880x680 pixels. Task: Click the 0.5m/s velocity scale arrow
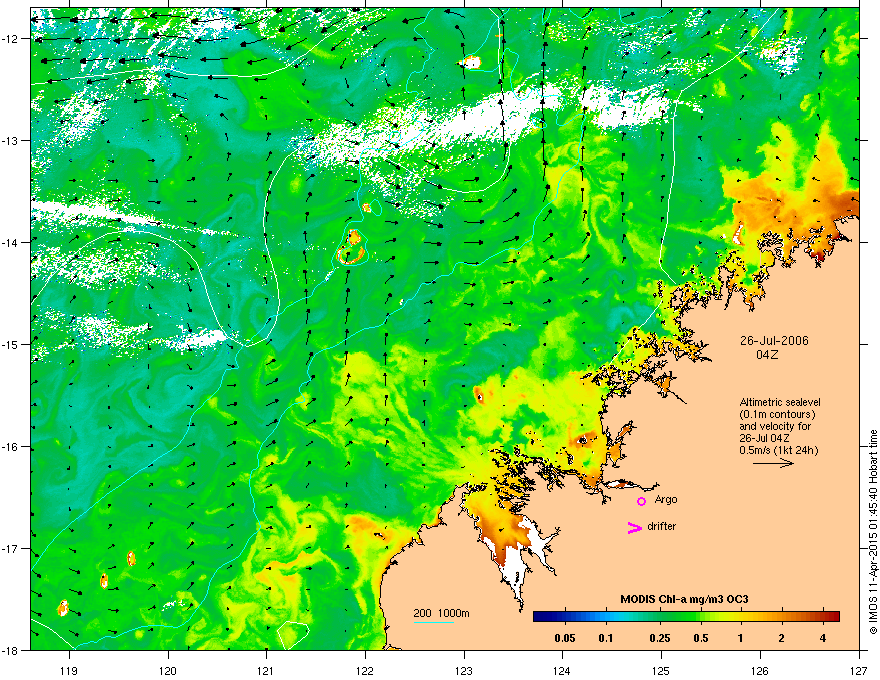(773, 463)
